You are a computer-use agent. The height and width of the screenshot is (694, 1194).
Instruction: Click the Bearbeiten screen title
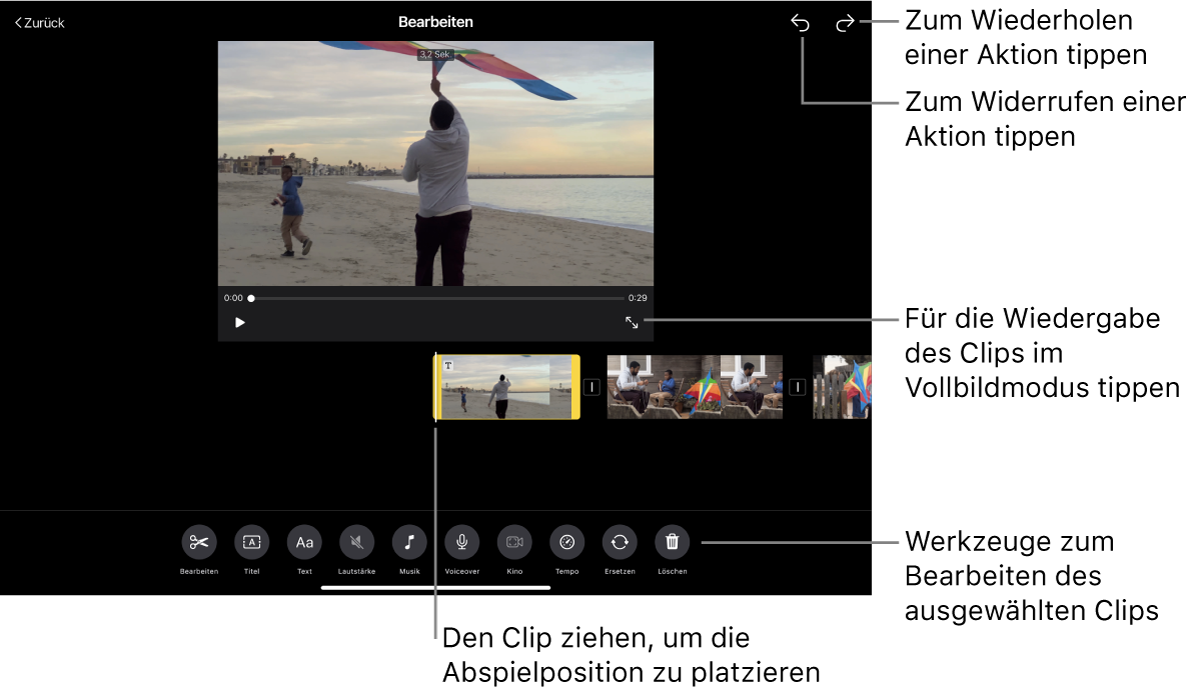[x=436, y=22]
